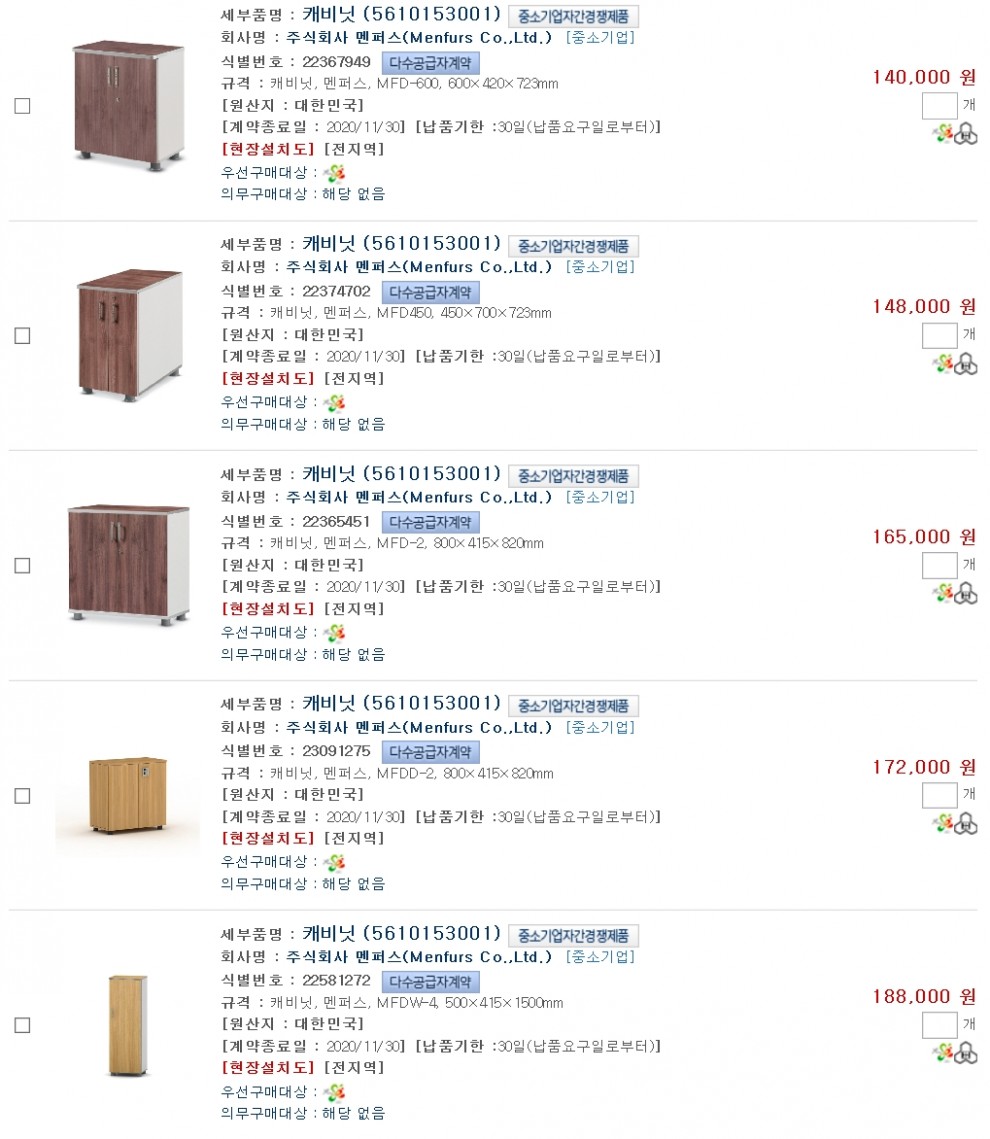The height and width of the screenshot is (1139, 990).
Task: Click the quantity field for the 165,000 원 cabinet
Action: [939, 565]
